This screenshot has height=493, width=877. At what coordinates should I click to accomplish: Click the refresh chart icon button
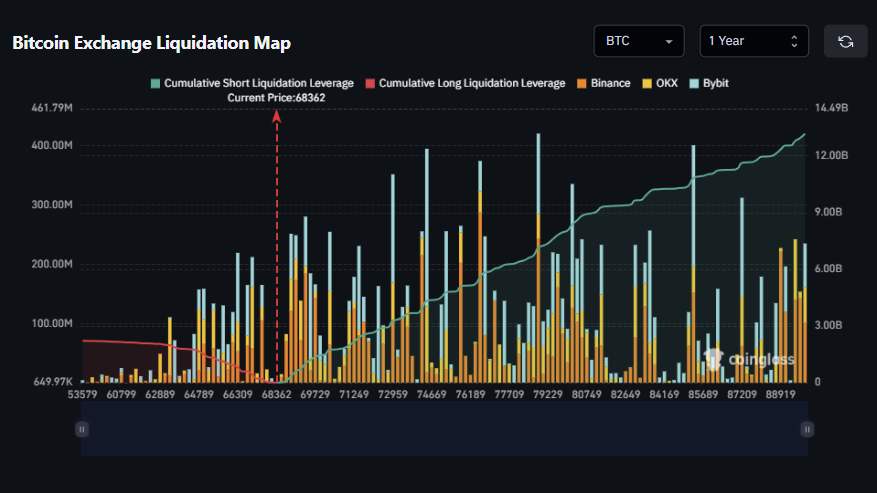pyautogui.click(x=845, y=41)
